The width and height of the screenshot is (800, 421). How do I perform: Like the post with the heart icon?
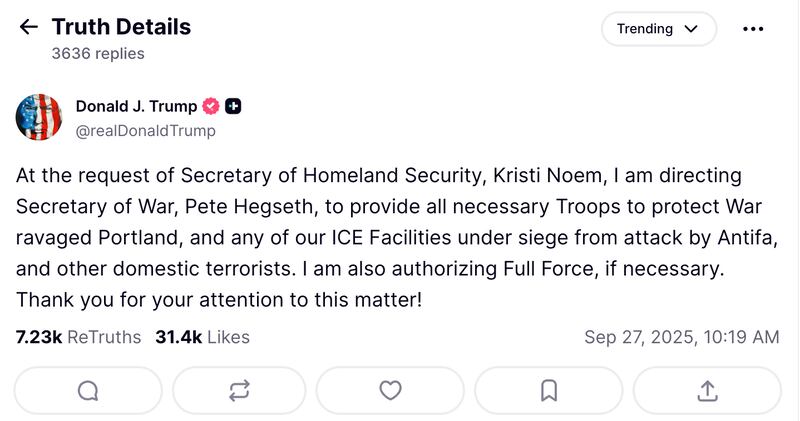pyautogui.click(x=390, y=391)
